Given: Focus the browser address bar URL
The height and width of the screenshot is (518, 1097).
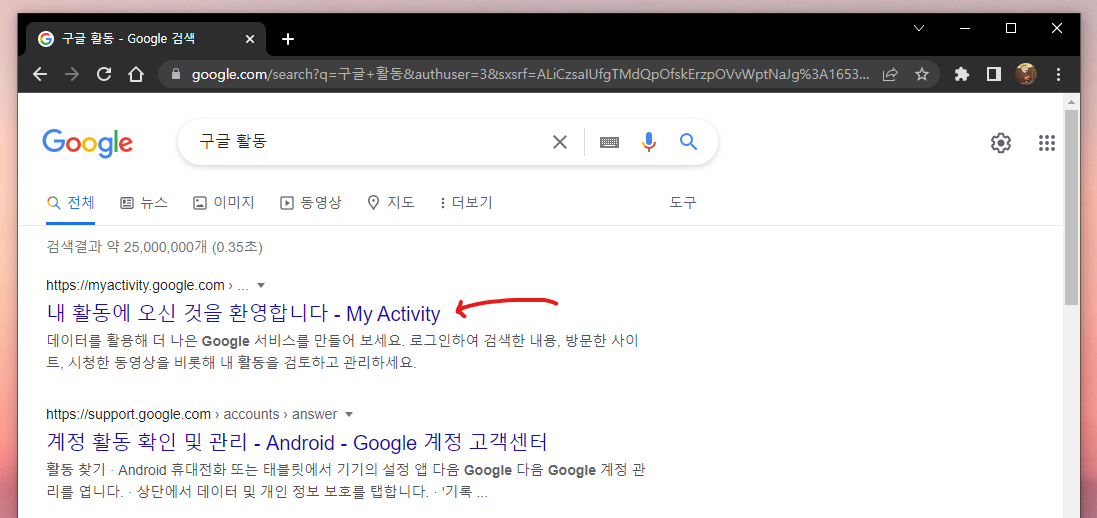Looking at the screenshot, I should pyautogui.click(x=530, y=74).
